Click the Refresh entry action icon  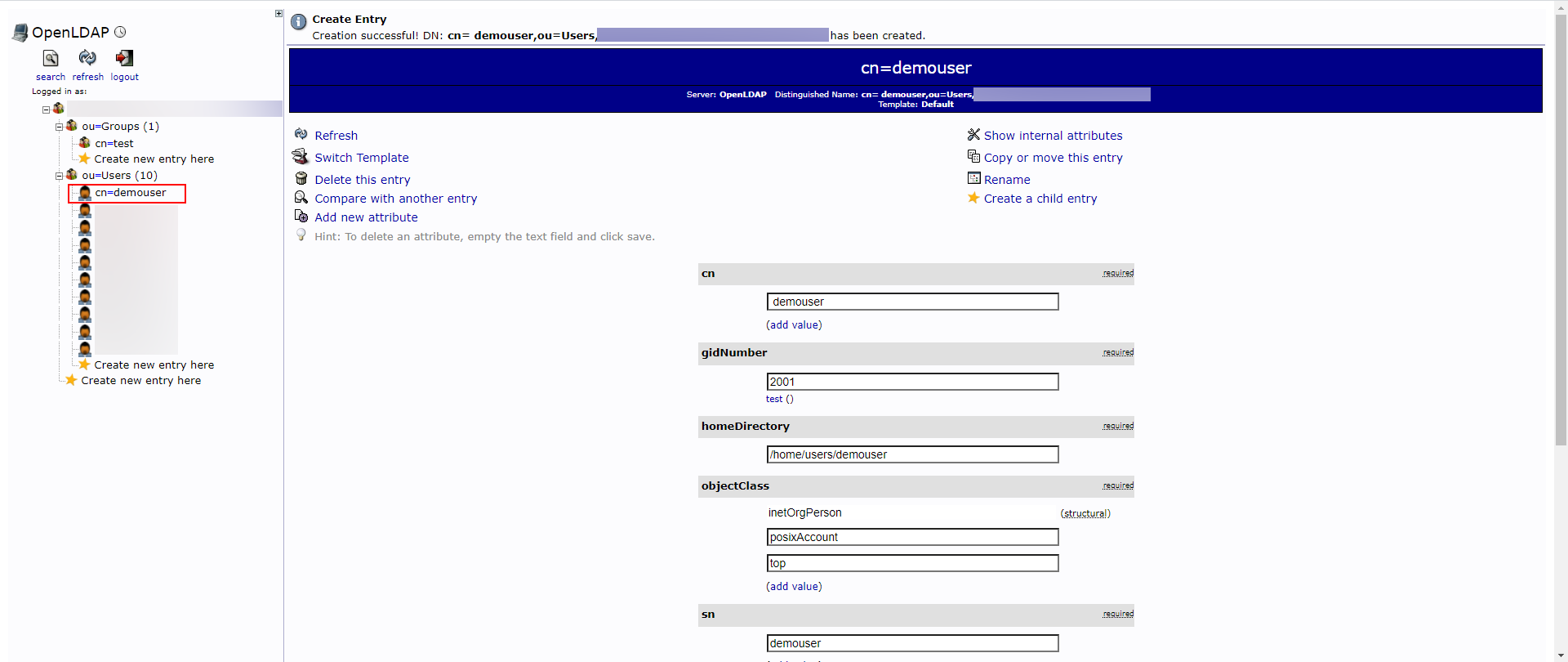(x=301, y=134)
